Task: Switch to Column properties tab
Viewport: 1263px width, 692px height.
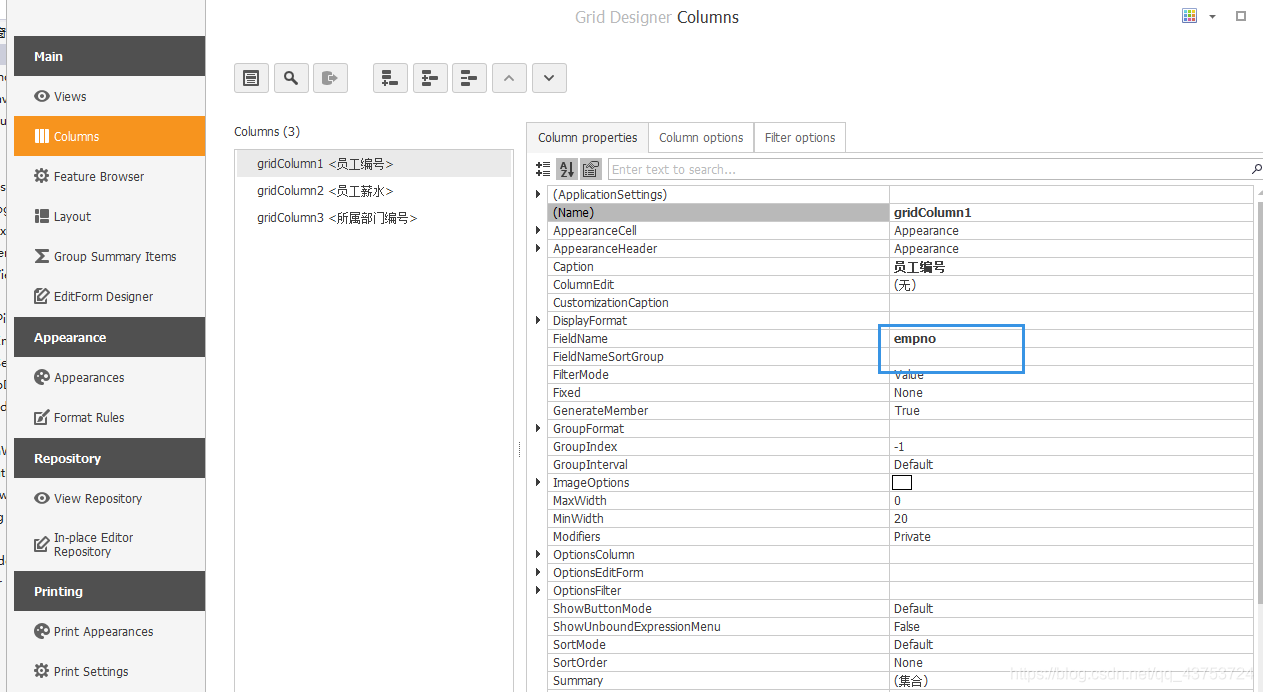Action: tap(587, 137)
